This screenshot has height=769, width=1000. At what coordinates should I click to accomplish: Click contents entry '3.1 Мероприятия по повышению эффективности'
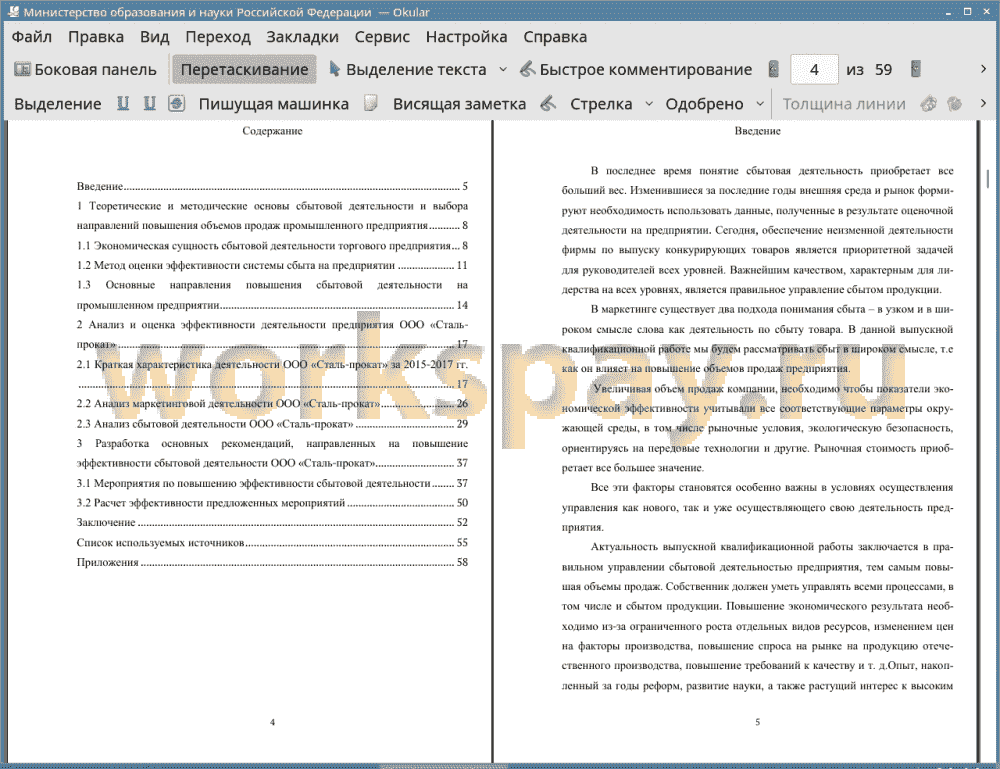(x=272, y=483)
